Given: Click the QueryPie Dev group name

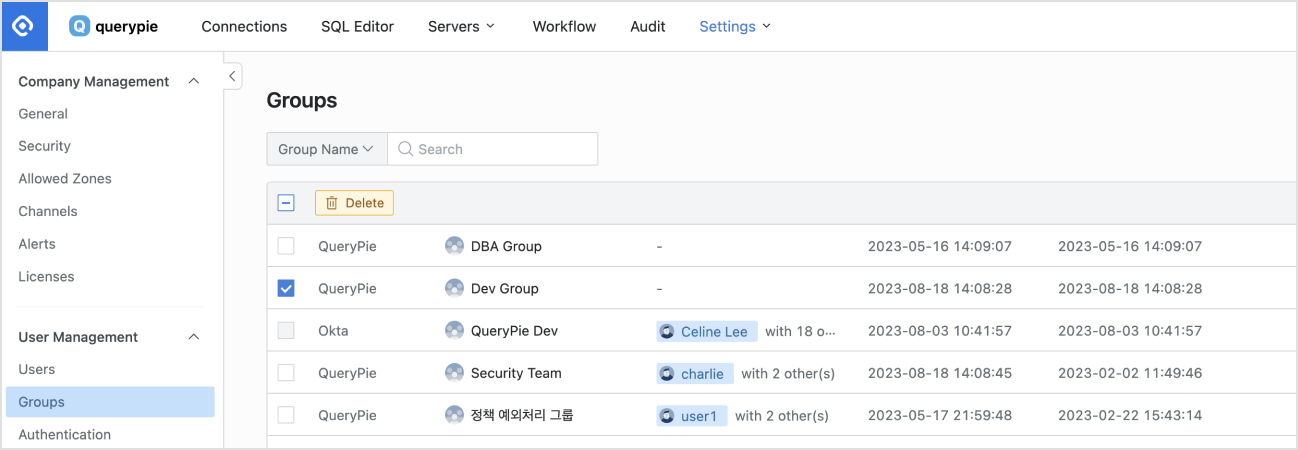Looking at the screenshot, I should pyautogui.click(x=515, y=331).
